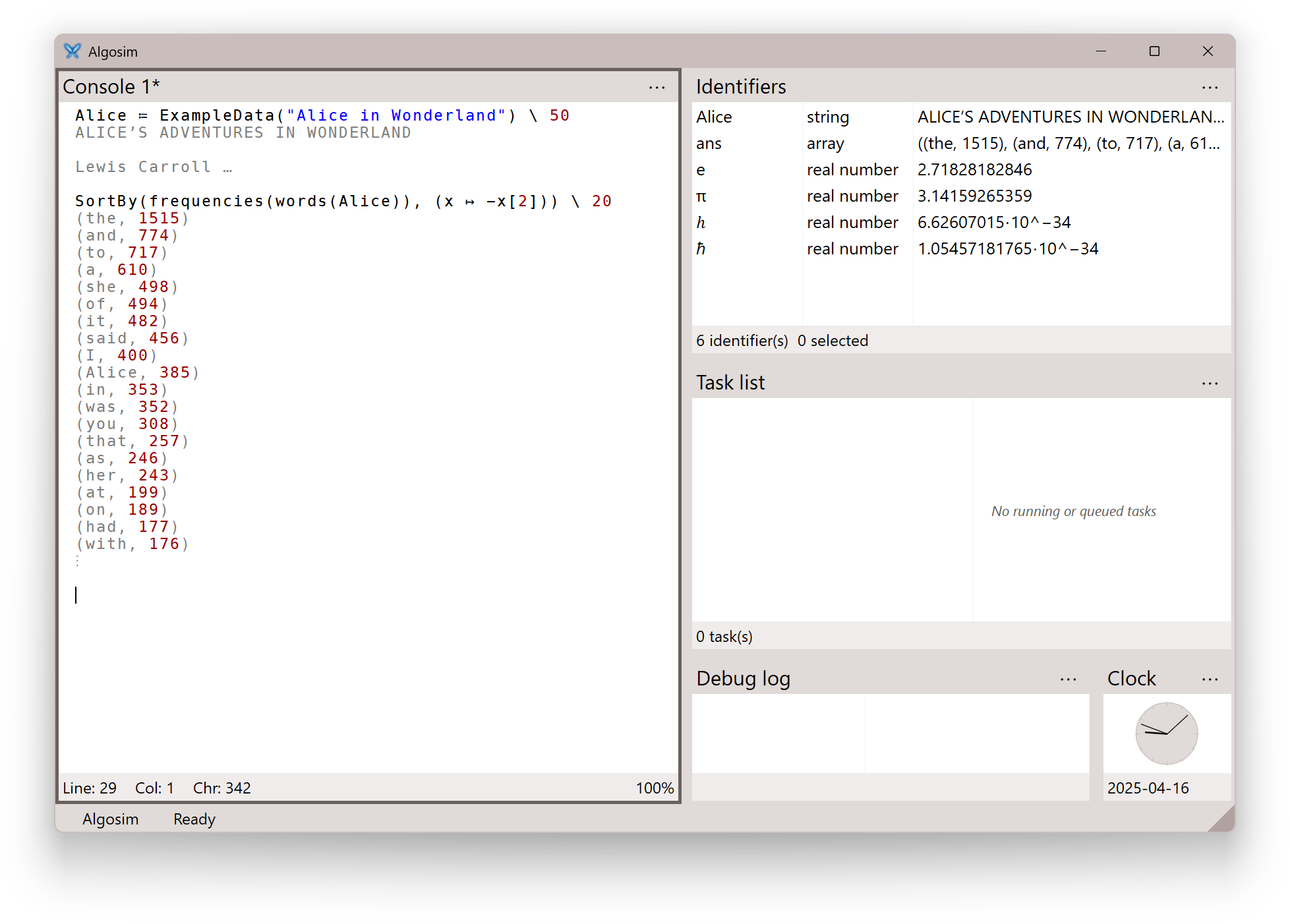The image size is (1290, 924).
Task: Click the 'Line: 29' status indicator
Action: point(89,788)
